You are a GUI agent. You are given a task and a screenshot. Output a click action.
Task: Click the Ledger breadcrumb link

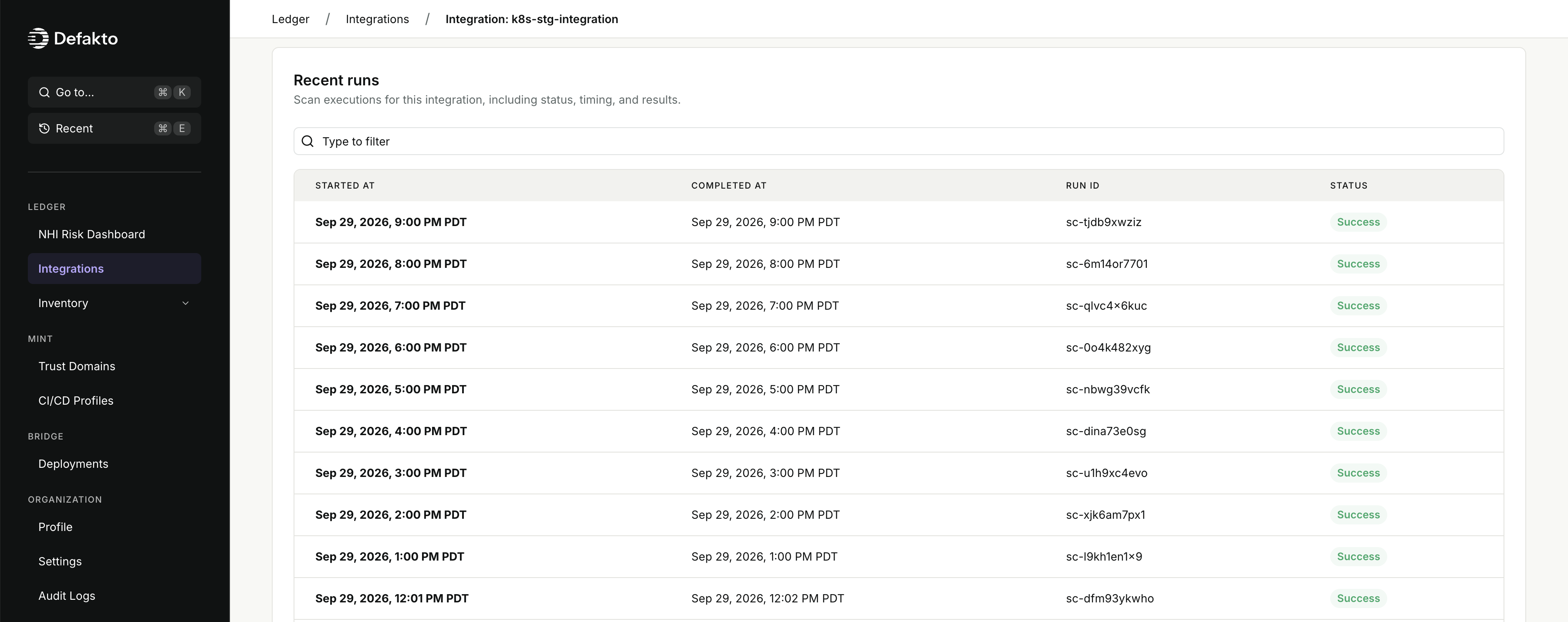tap(291, 19)
